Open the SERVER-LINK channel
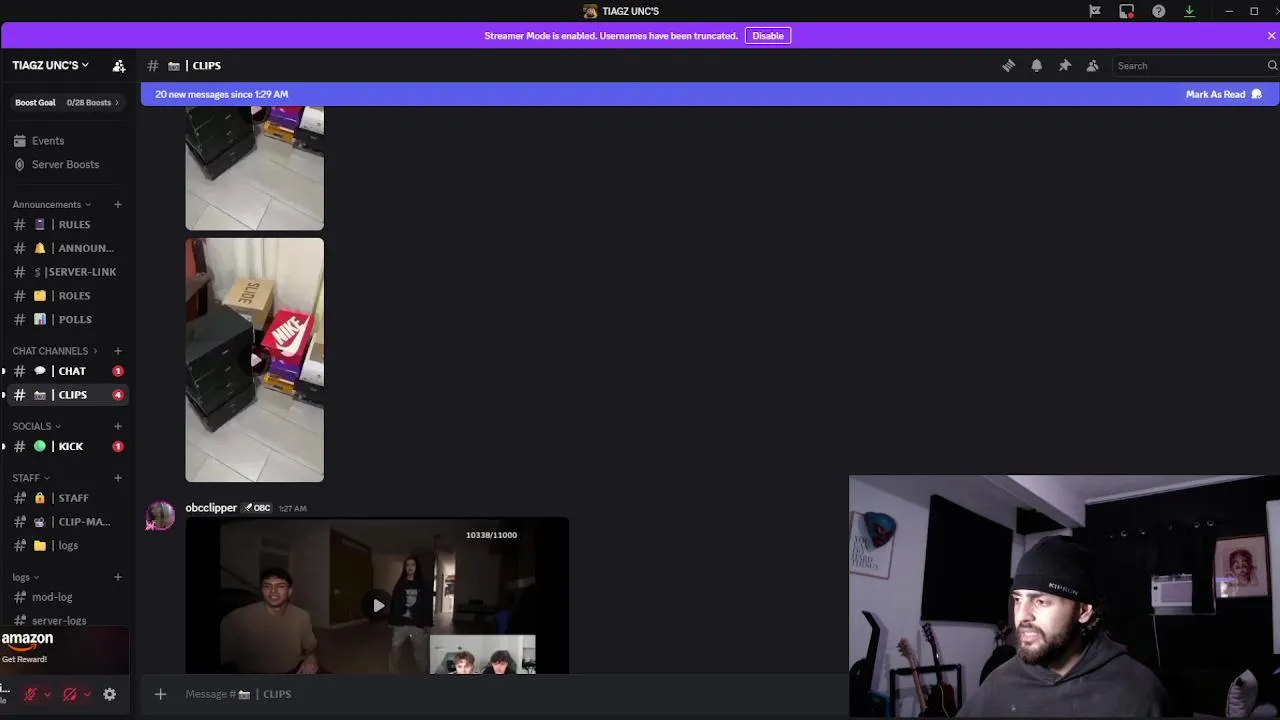Viewport: 1280px width, 720px height. 67,272
